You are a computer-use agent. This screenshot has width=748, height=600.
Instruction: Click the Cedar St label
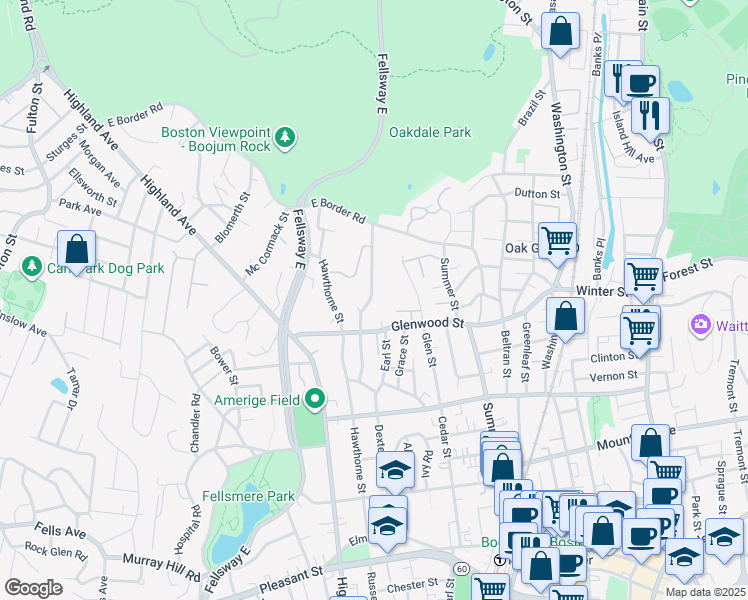point(444,437)
